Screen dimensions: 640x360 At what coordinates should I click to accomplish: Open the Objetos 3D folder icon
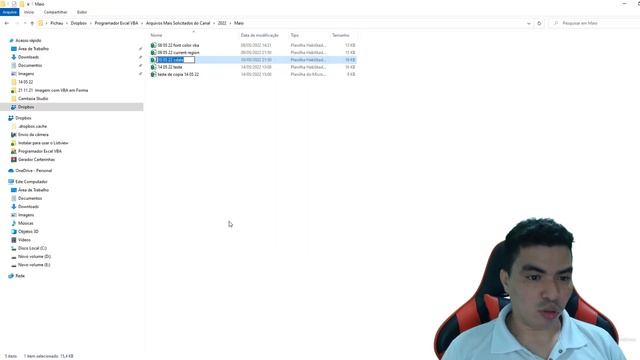click(13, 231)
